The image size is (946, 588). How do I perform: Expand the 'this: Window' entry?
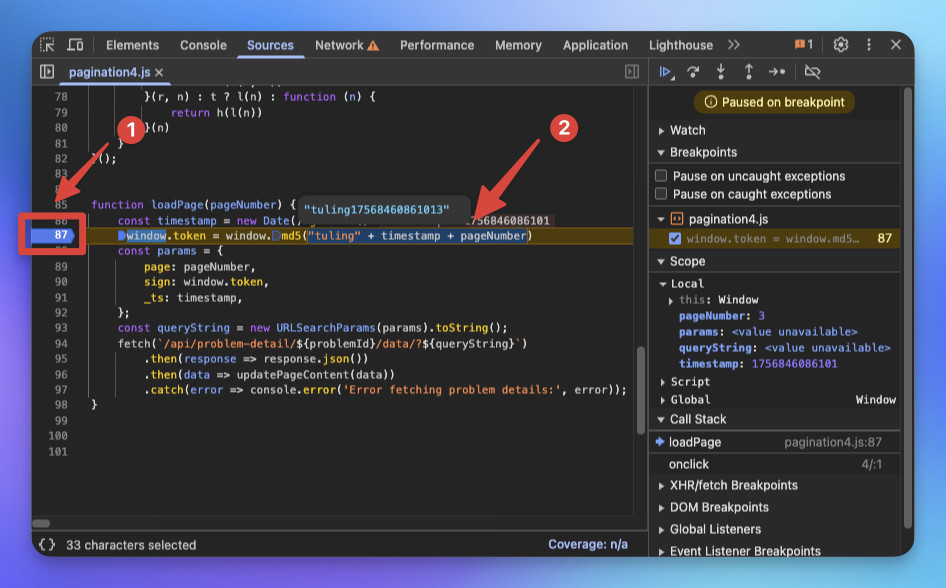(x=670, y=300)
